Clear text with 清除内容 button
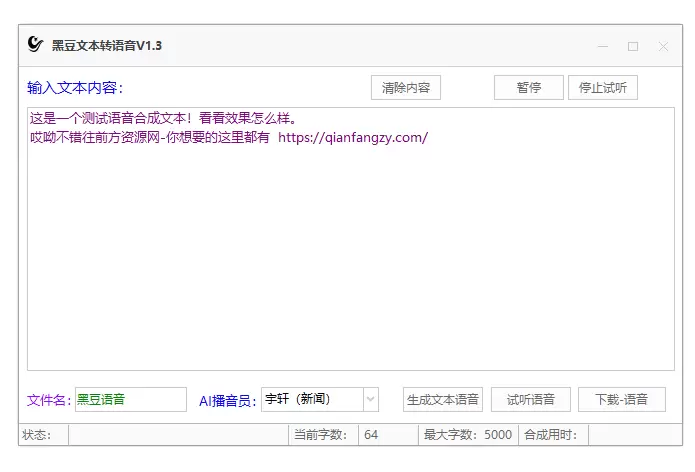 pyautogui.click(x=406, y=87)
